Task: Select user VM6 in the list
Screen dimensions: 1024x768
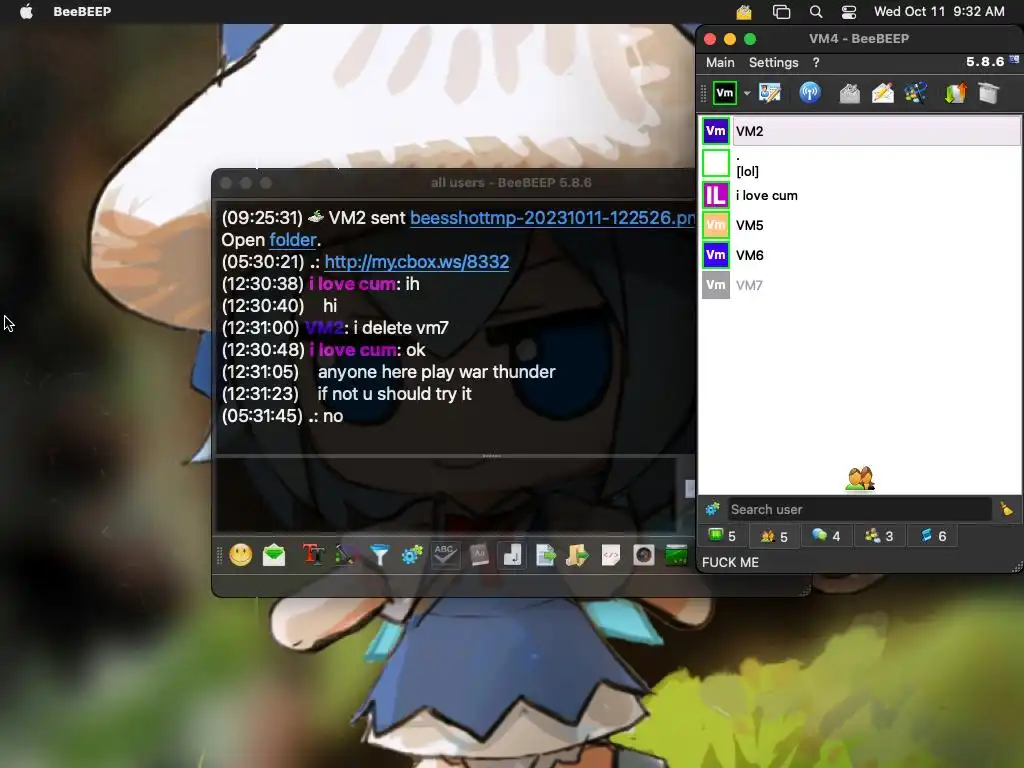Action: (860, 255)
